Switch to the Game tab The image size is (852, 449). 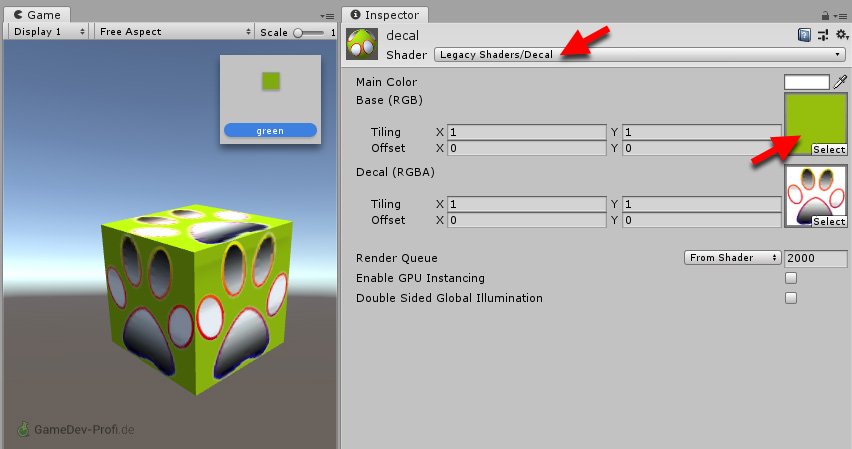pos(37,15)
